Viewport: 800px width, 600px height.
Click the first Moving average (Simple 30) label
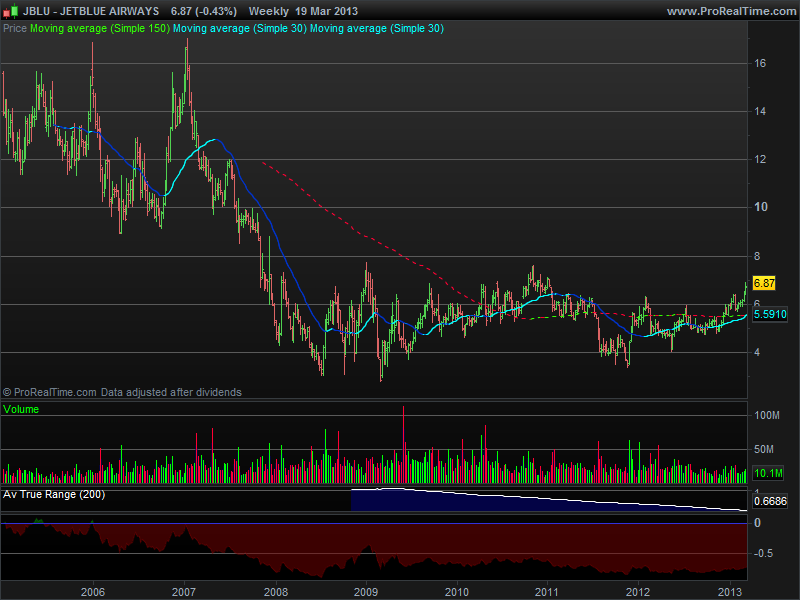tap(239, 29)
